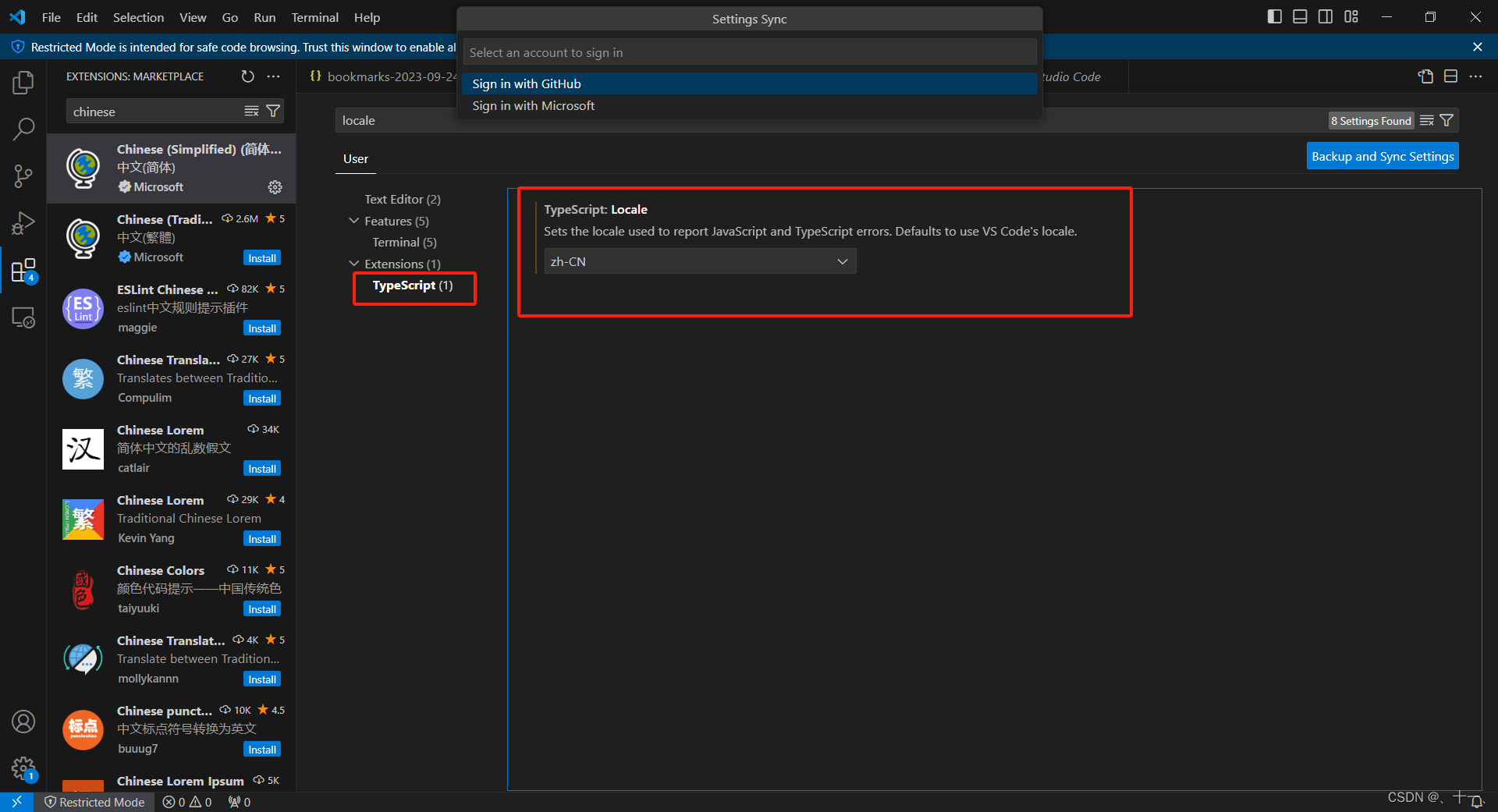Open the Explorer view in activity bar
The height and width of the screenshot is (812, 1498).
point(23,82)
